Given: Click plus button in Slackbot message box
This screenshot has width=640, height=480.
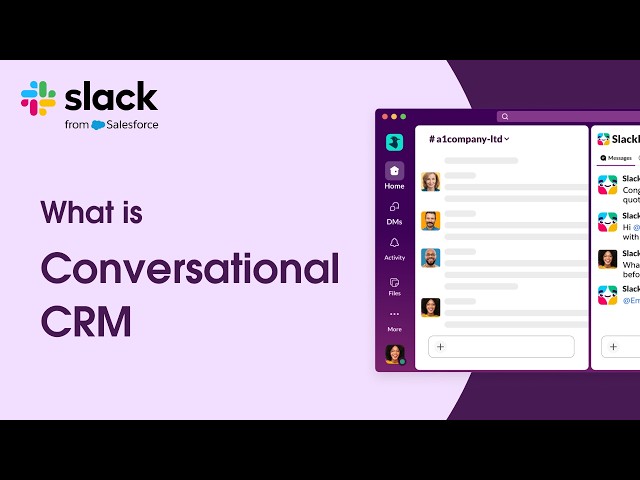Looking at the screenshot, I should click(x=613, y=347).
